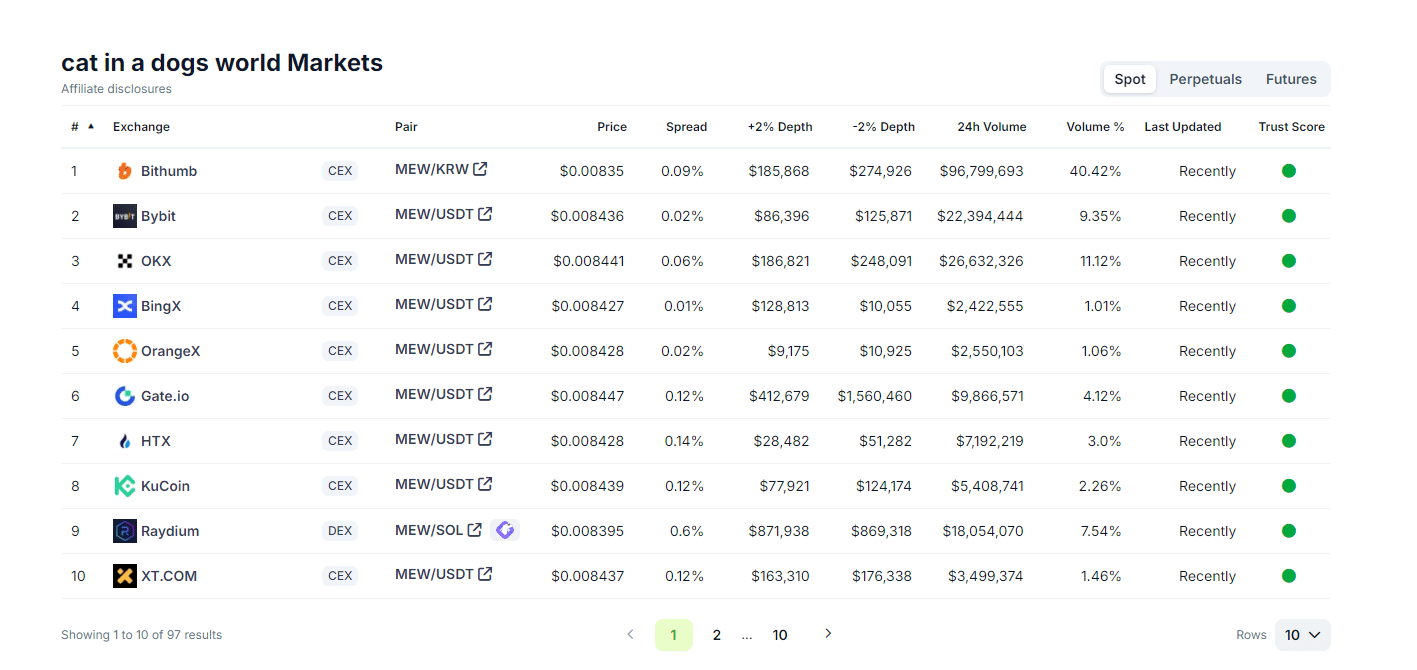Open external link icon in XT.COM row
The width and height of the screenshot is (1417, 670).
[x=485, y=574]
